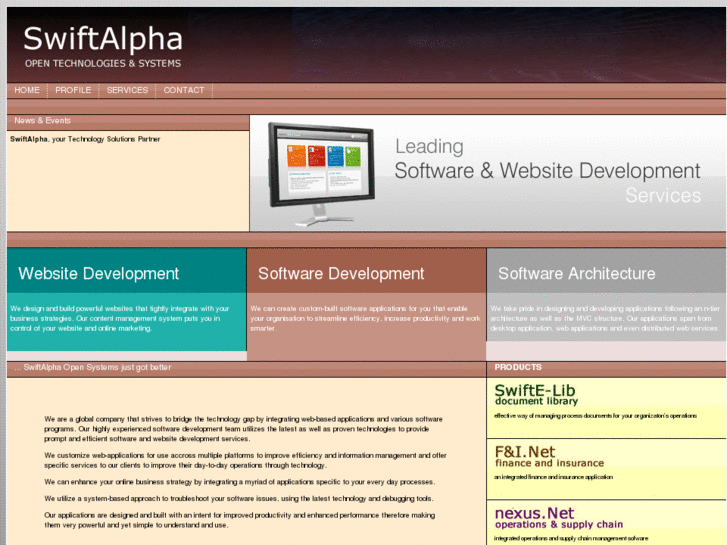Navigate to the CONTACT page
The width and height of the screenshot is (727, 545).
click(x=184, y=90)
